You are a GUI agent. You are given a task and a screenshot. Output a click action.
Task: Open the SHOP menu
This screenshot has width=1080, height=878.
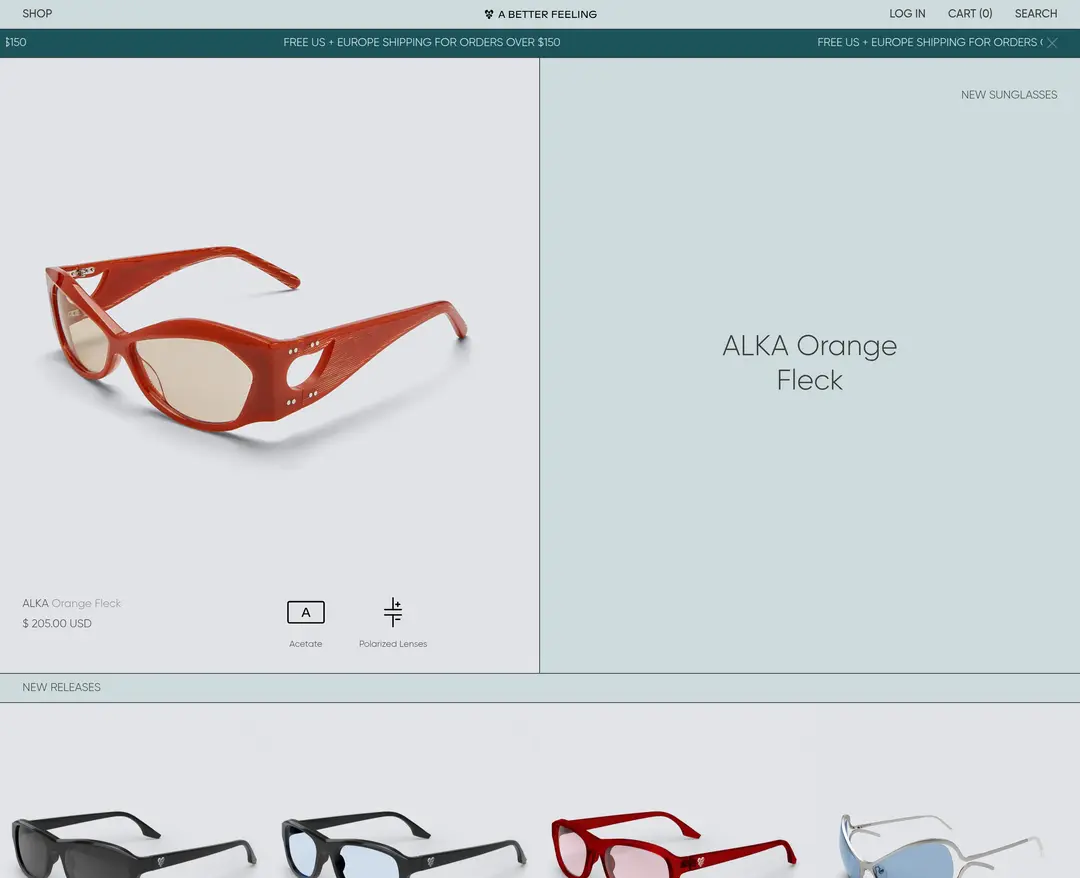click(x=37, y=14)
